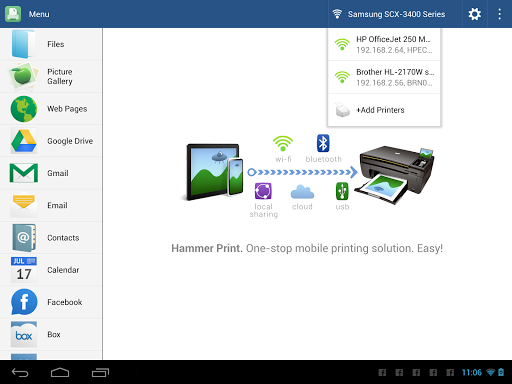The height and width of the screenshot is (384, 512).
Task: Click the Hammer Print app logo
Action: click(x=13, y=14)
